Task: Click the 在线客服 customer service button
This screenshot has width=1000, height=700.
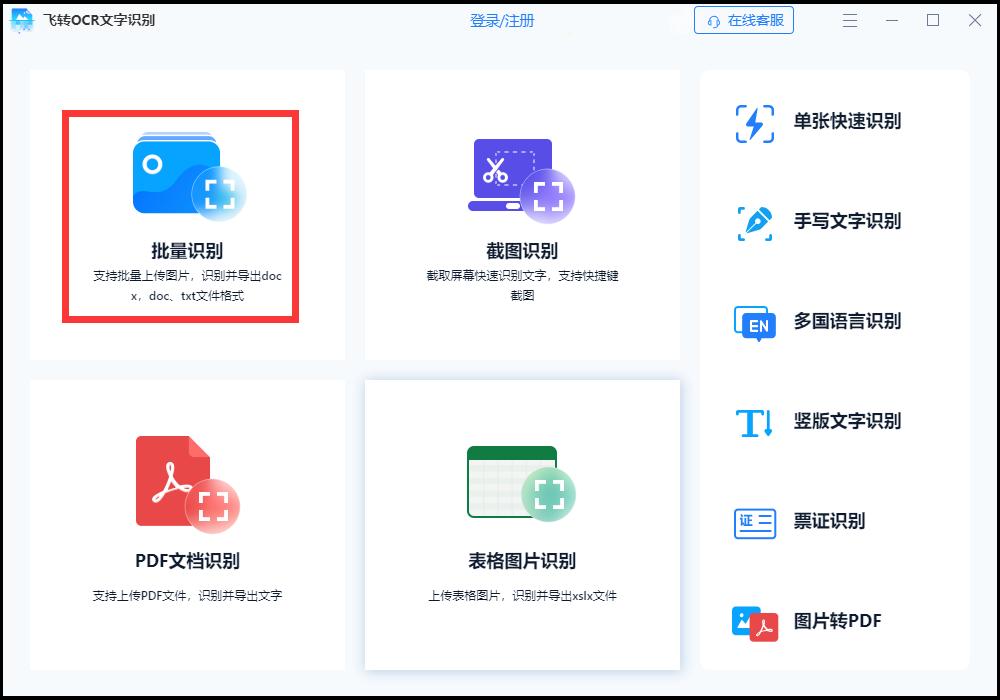Action: (x=745, y=20)
